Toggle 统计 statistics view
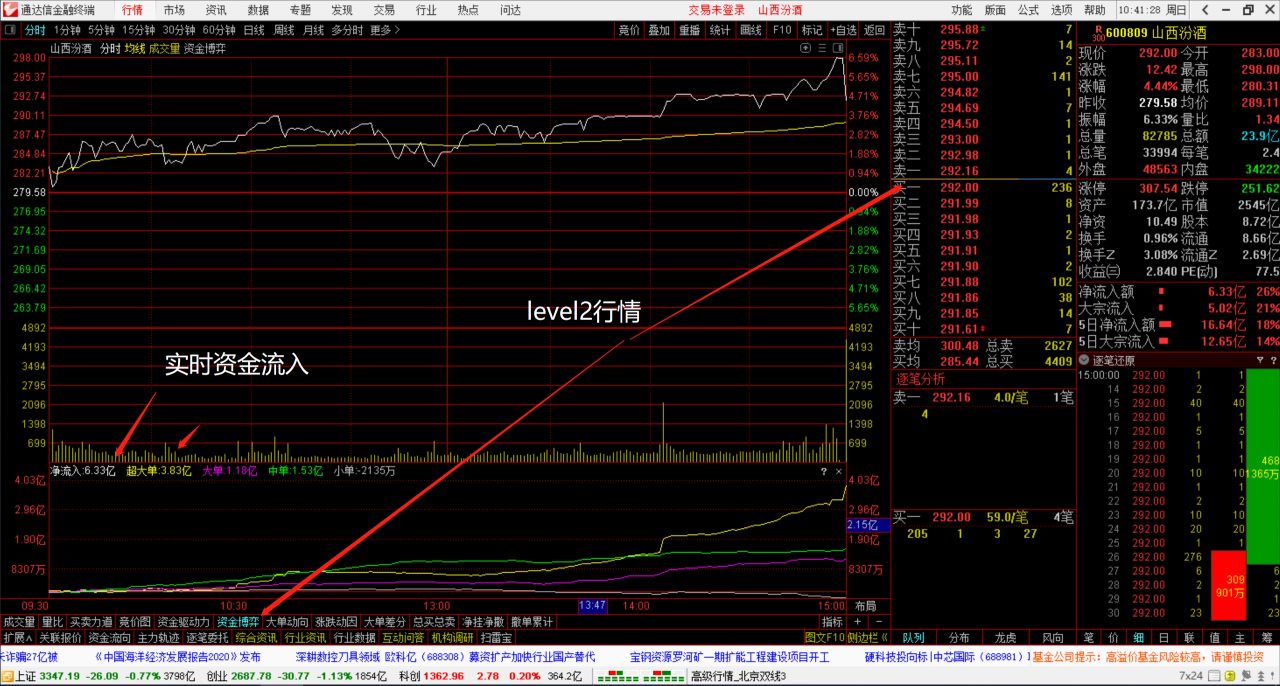Viewport: 1280px width, 686px height. tap(720, 30)
